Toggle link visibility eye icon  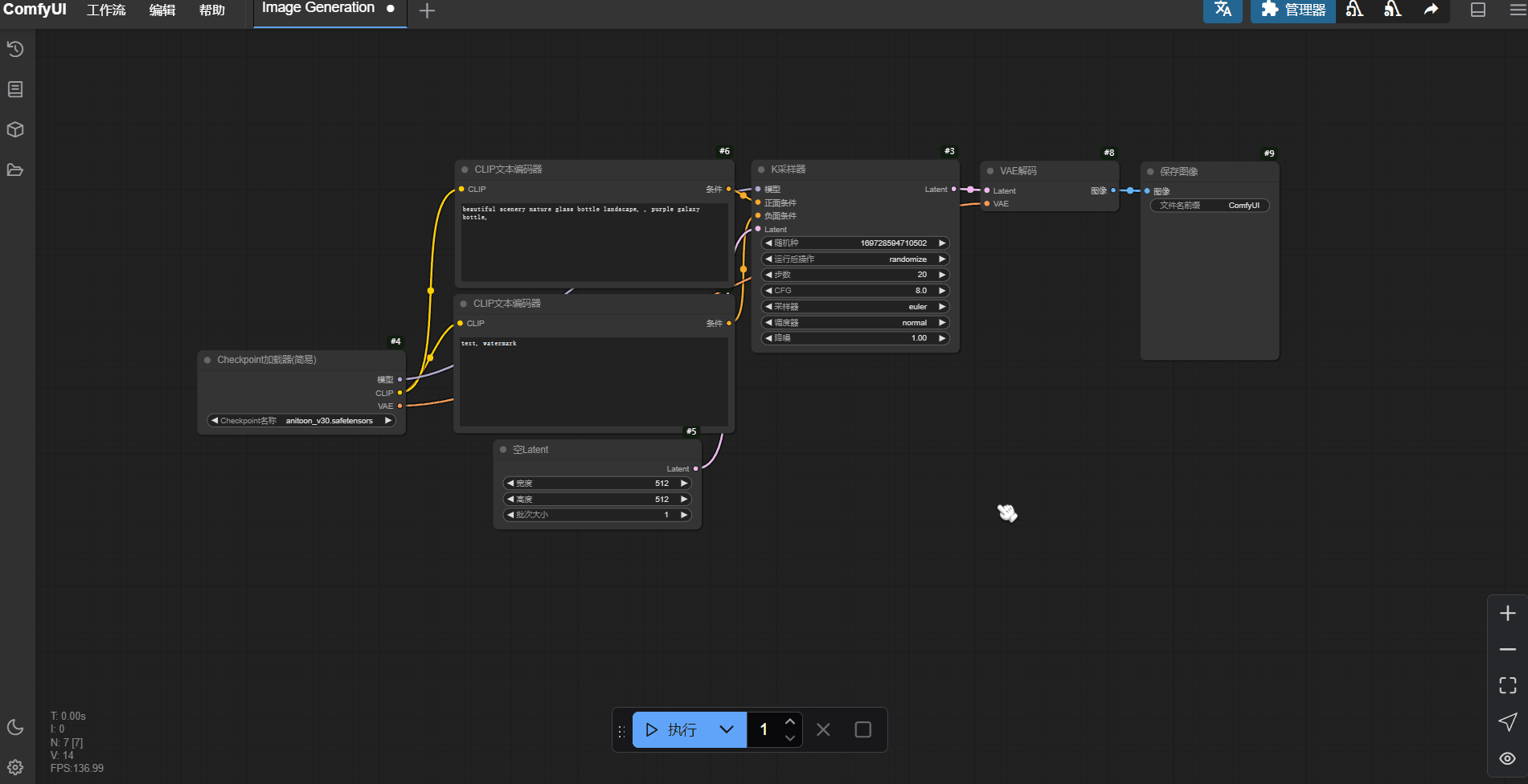point(1507,758)
